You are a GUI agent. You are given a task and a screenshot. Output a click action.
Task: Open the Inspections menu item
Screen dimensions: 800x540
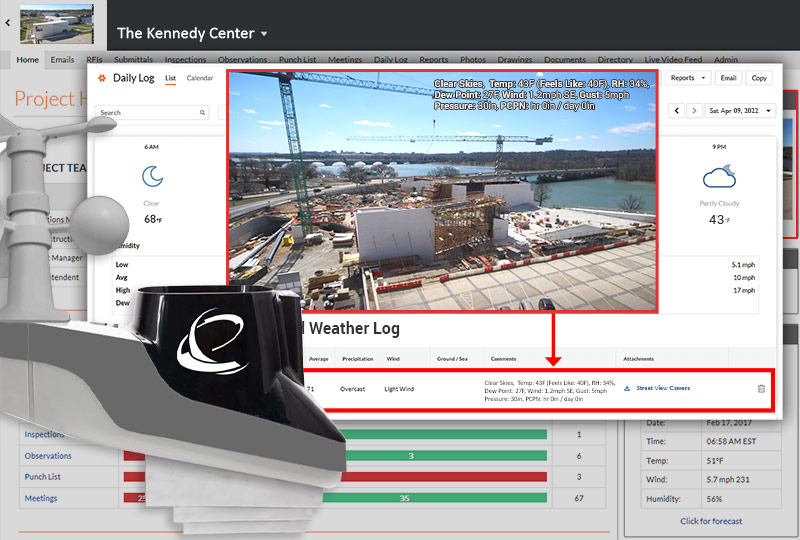(x=185, y=60)
